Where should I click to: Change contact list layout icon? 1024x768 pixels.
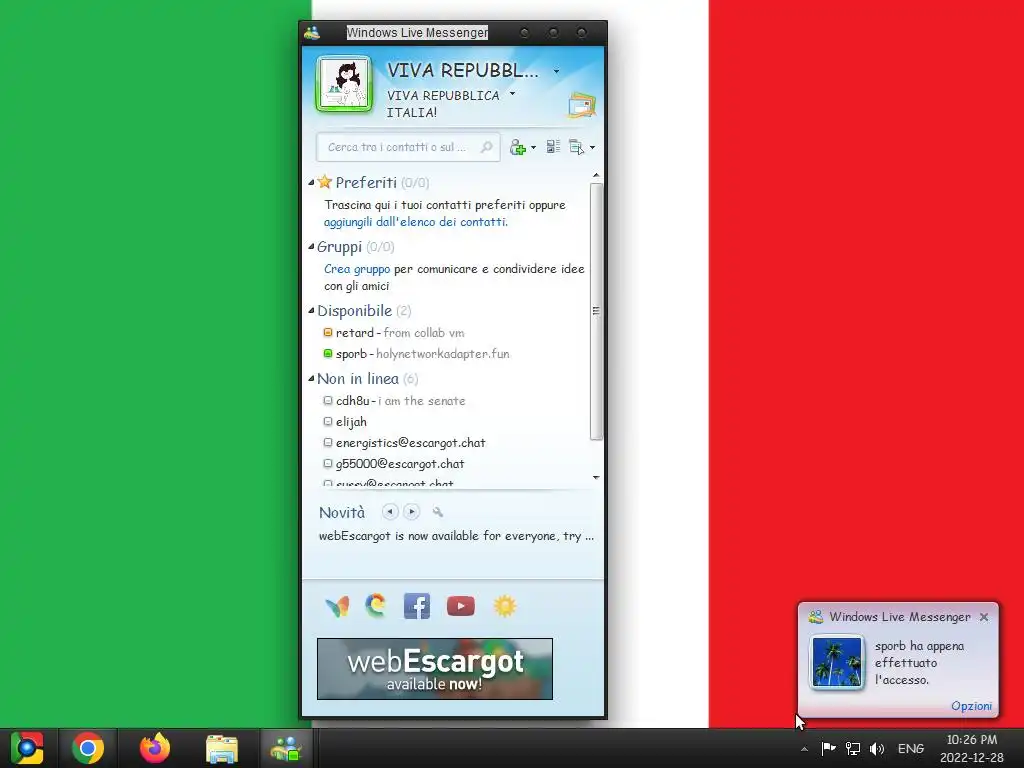(553, 147)
